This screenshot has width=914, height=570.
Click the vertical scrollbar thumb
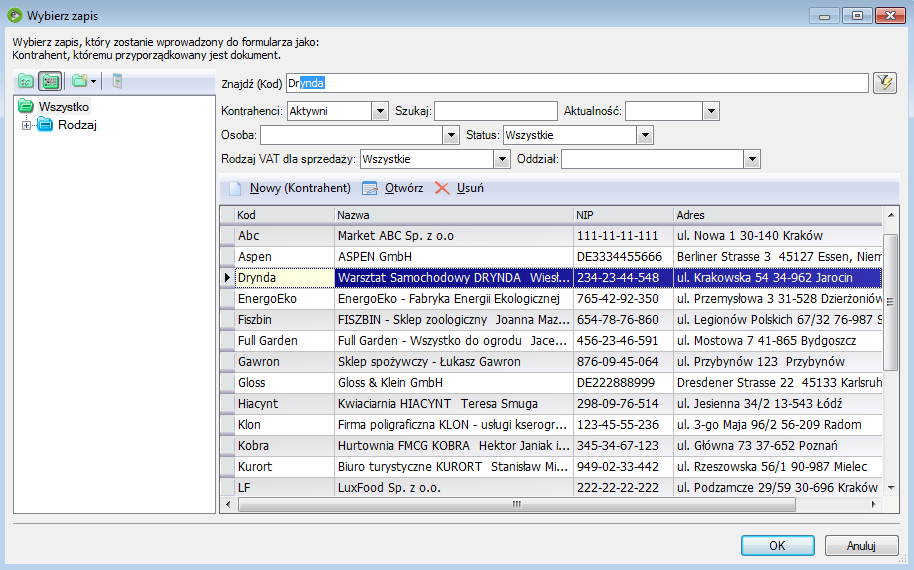point(890,302)
